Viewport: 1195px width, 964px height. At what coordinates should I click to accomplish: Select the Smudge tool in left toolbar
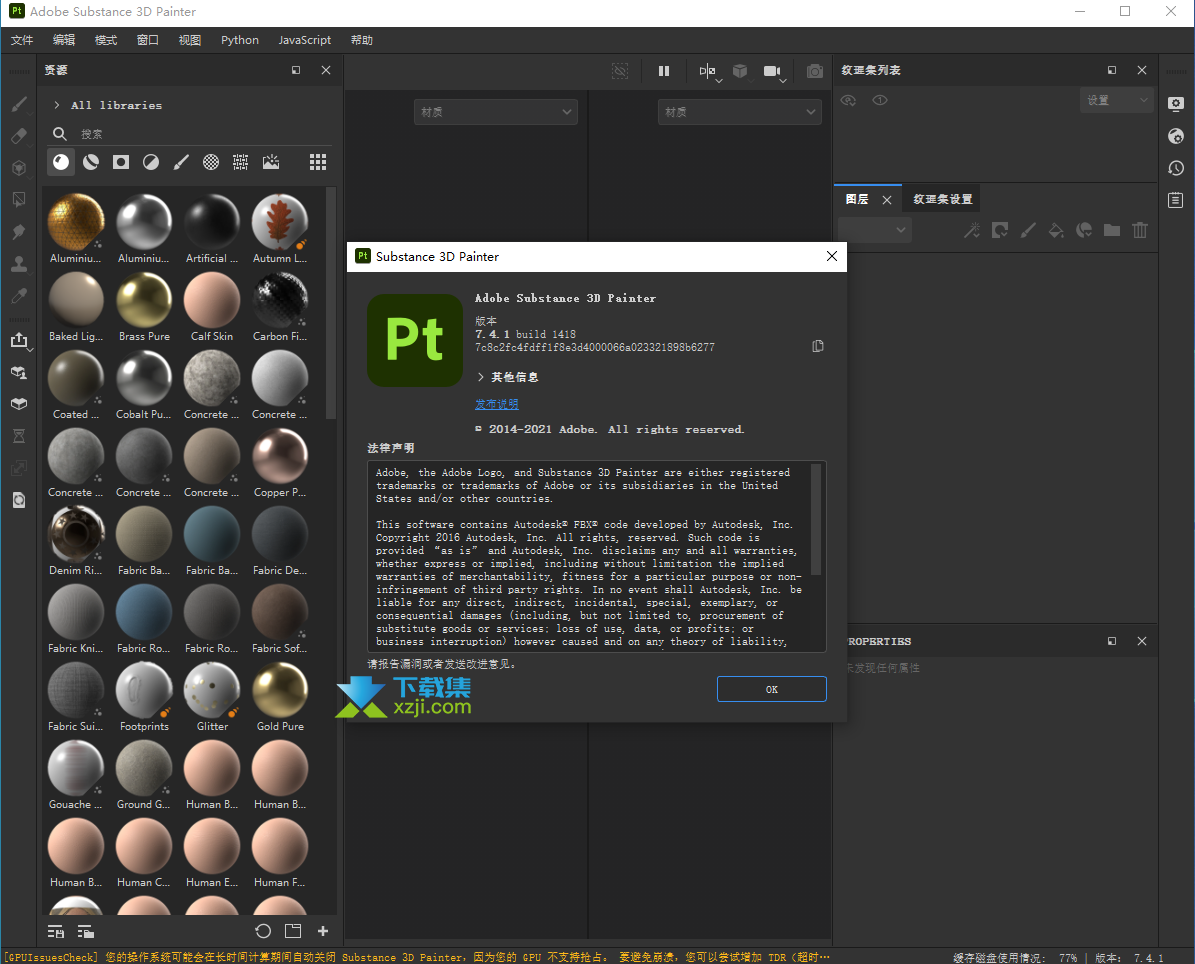(x=19, y=232)
